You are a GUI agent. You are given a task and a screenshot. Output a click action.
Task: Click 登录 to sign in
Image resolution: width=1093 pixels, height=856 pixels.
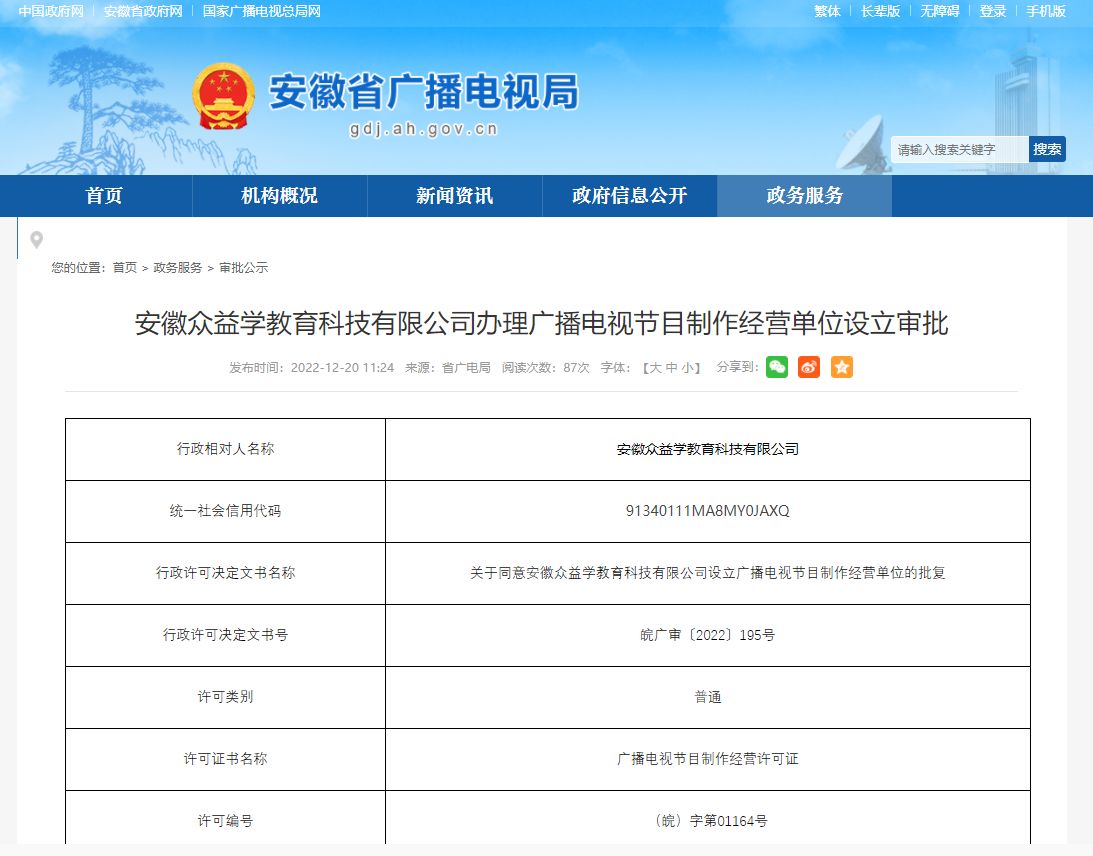[991, 12]
